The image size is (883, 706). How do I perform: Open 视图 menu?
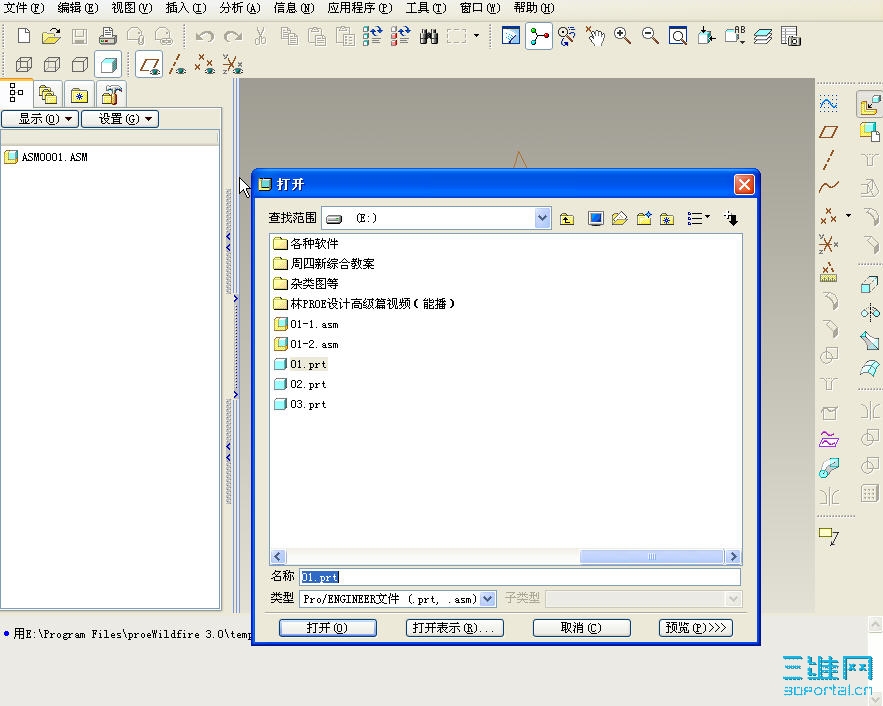[x=132, y=8]
